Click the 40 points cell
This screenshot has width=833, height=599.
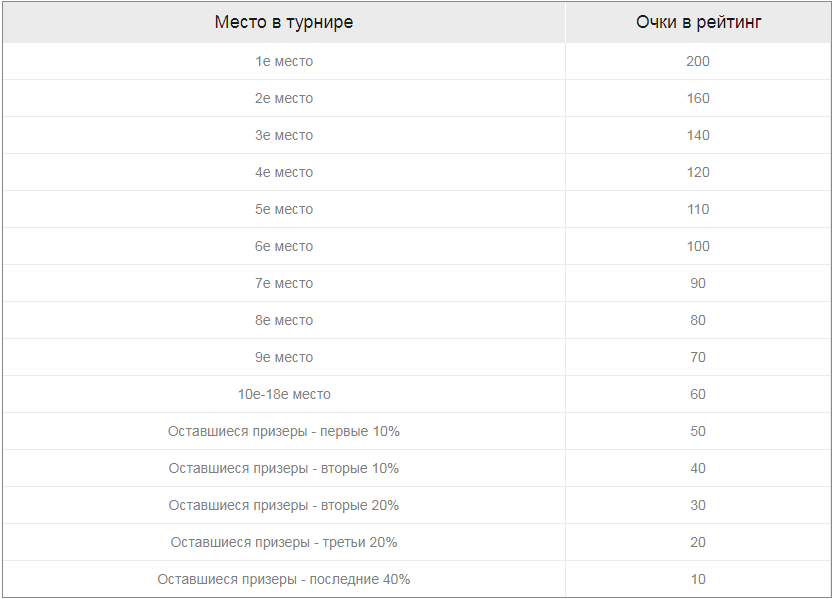click(x=698, y=468)
